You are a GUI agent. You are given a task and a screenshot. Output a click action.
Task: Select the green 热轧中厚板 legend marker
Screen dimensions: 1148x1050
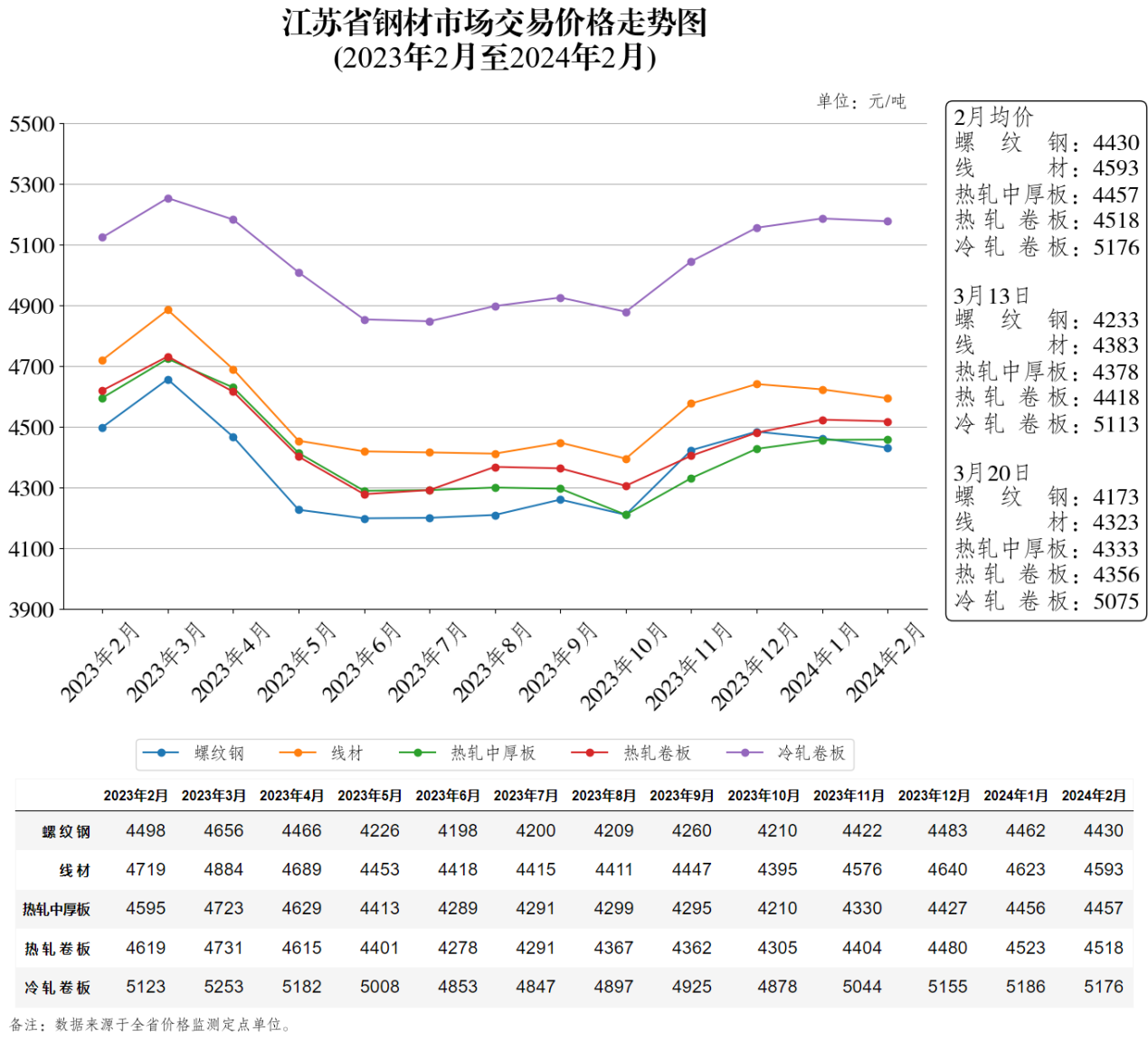click(417, 752)
